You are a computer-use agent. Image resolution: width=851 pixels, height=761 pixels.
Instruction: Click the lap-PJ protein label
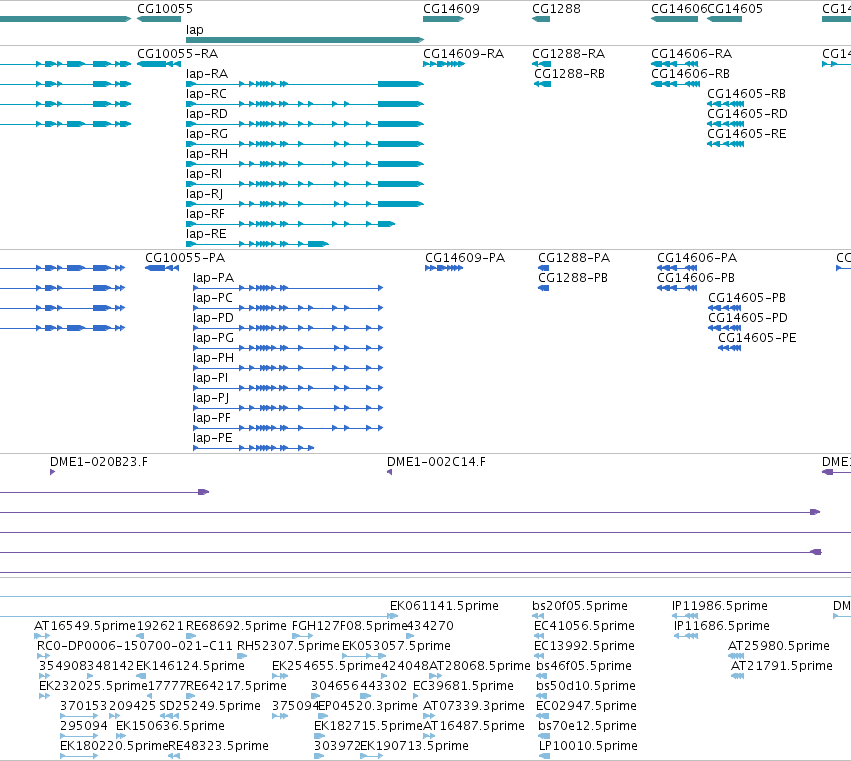211,398
